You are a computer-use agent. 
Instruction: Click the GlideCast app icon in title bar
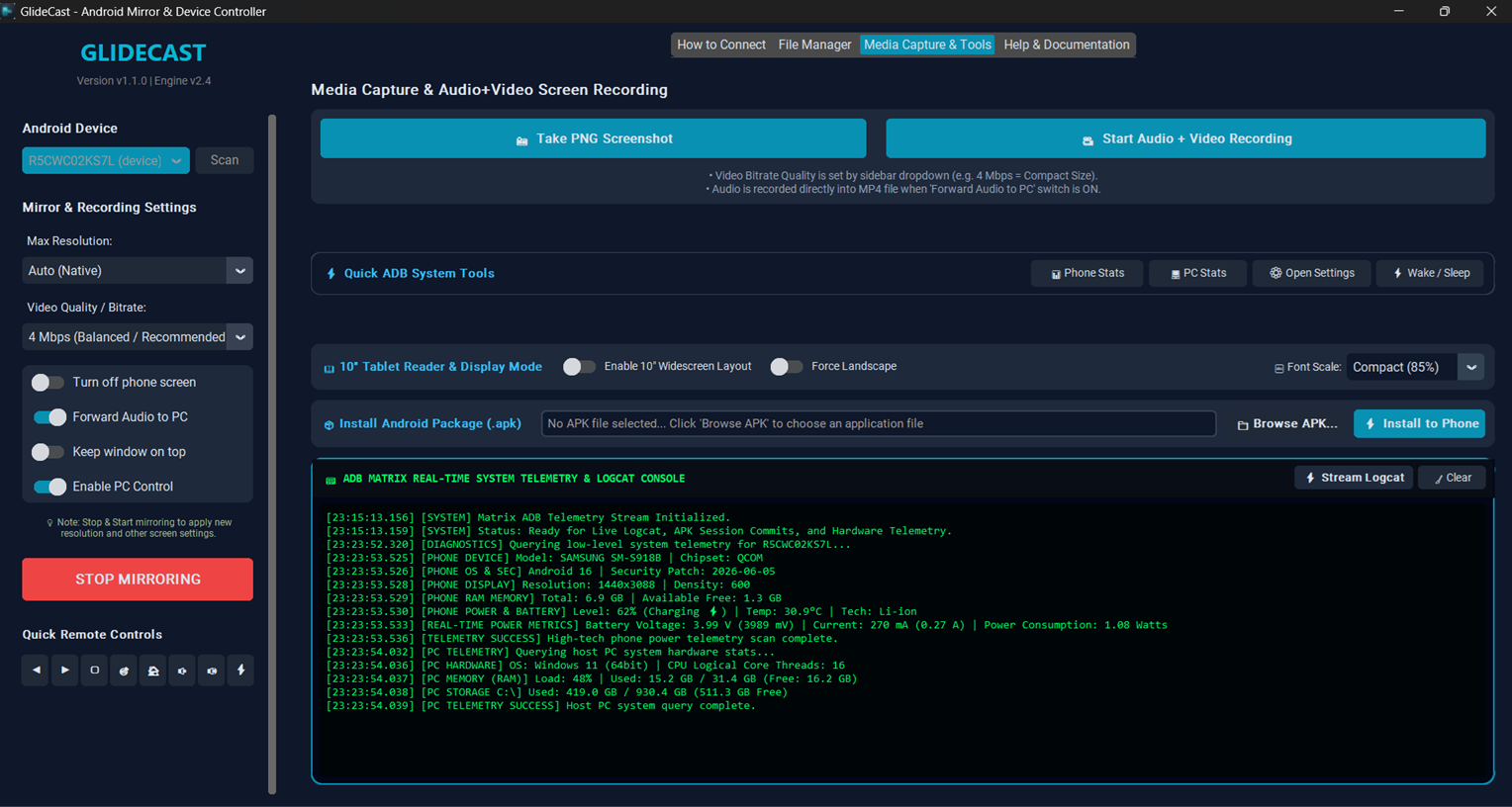(x=8, y=11)
